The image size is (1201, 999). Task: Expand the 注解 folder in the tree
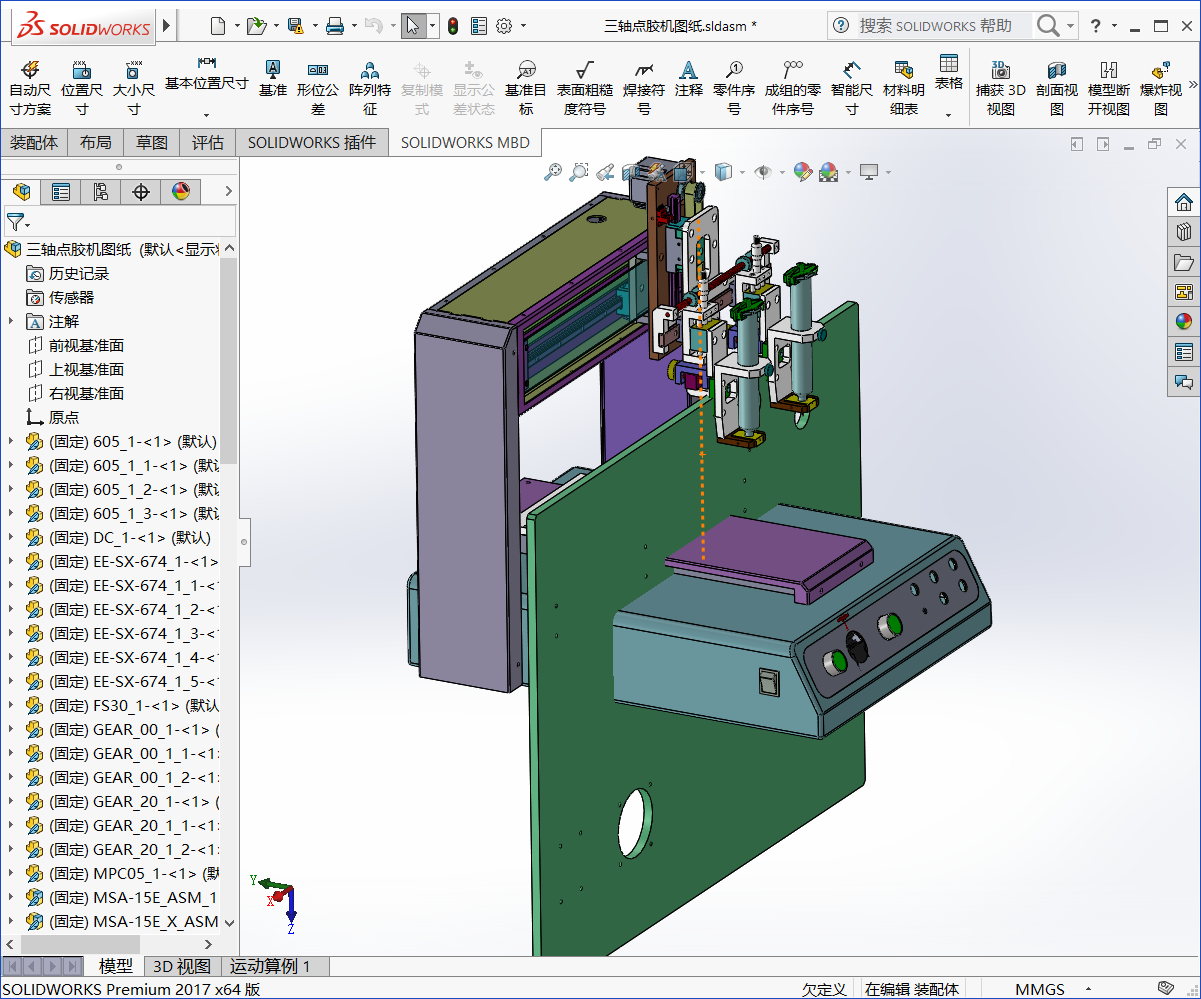(11, 321)
